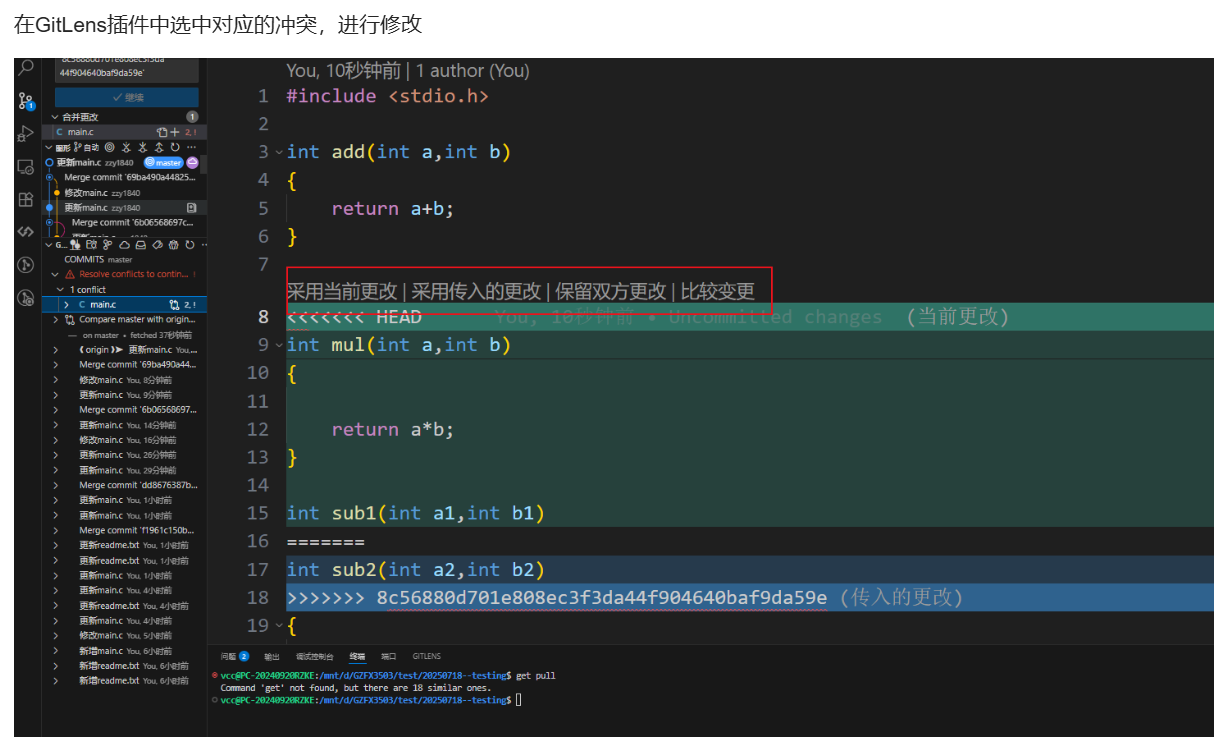Fold the add function at line 3
The height and width of the screenshot is (741, 1230).
tap(279, 152)
